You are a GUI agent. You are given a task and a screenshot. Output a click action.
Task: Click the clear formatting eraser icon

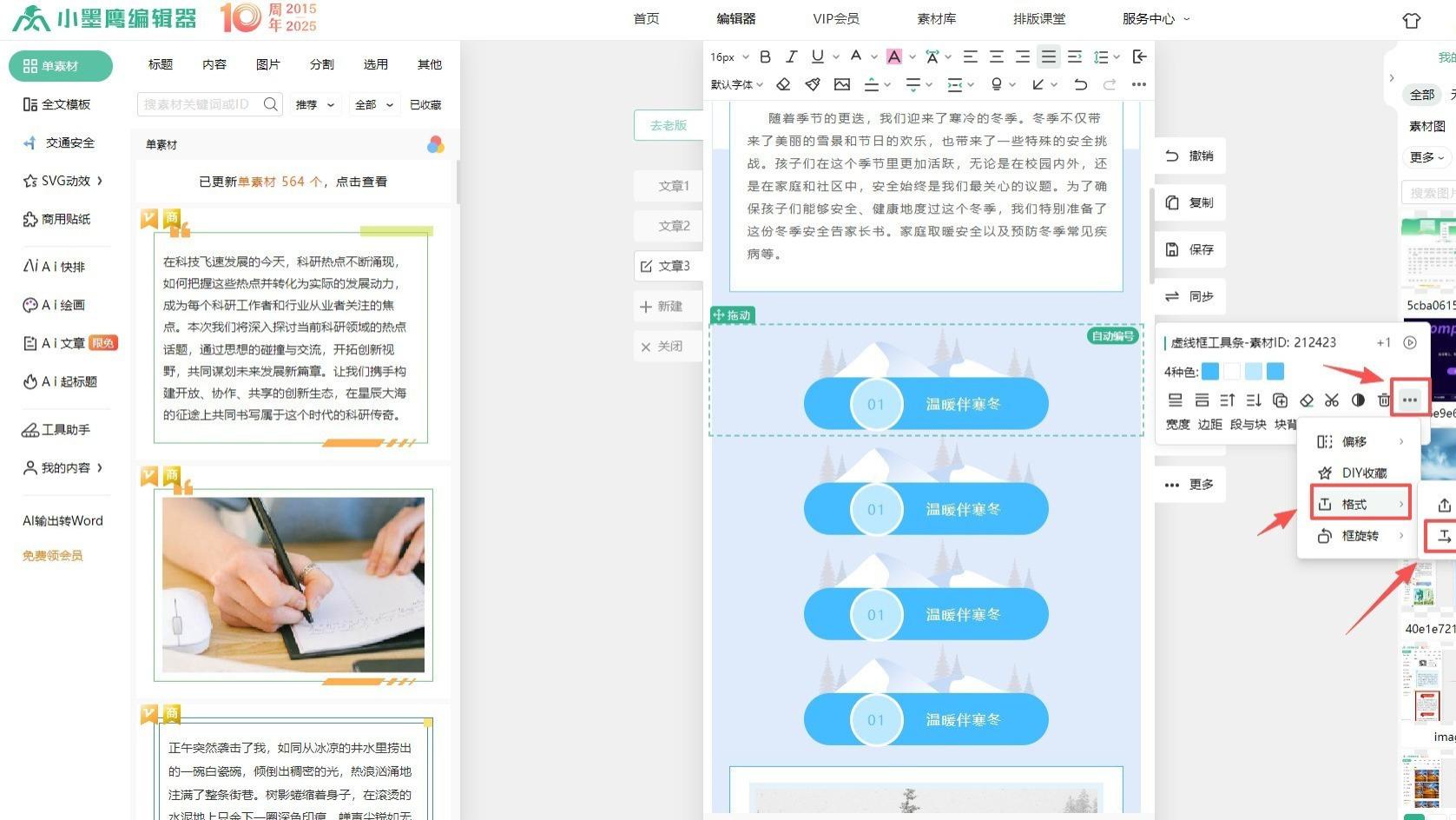click(x=783, y=84)
